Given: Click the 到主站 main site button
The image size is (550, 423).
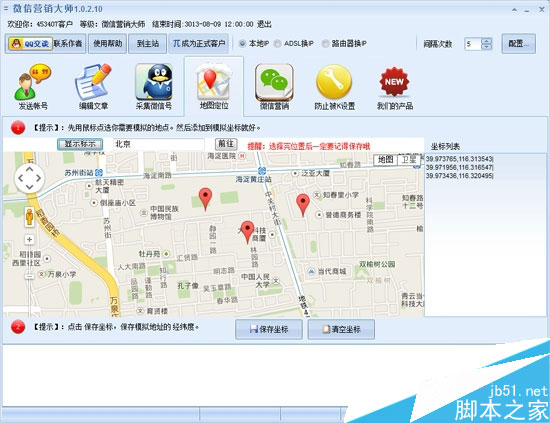Looking at the screenshot, I should coord(148,43).
